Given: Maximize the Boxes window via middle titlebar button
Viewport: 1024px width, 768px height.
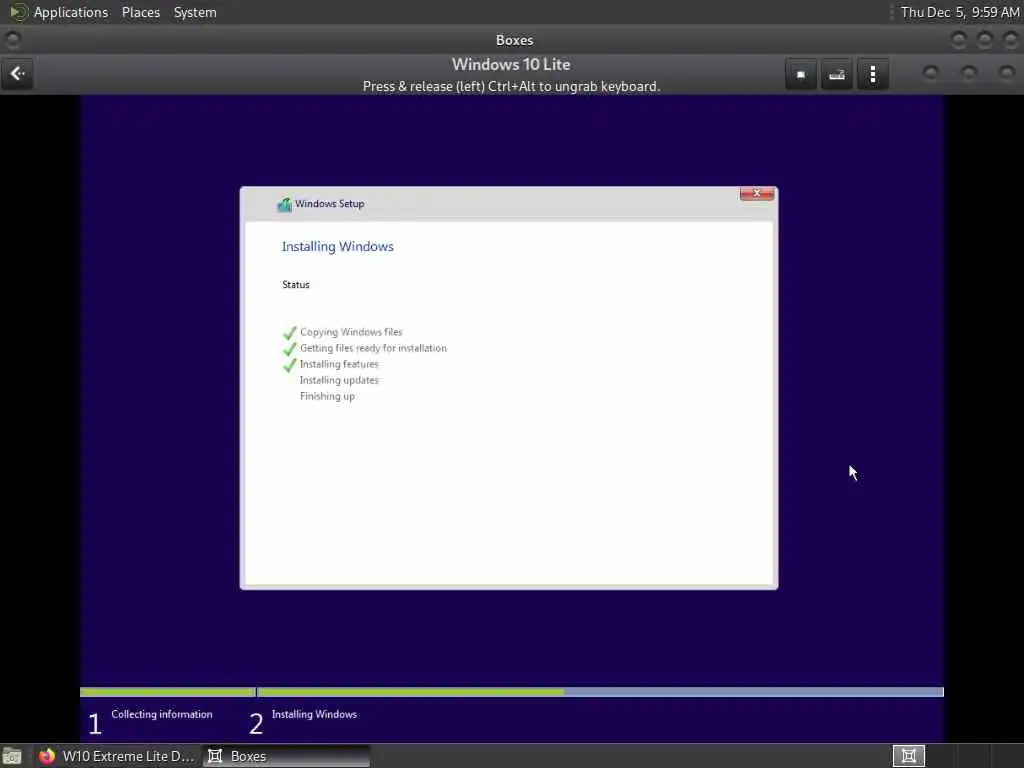Looking at the screenshot, I should click(984, 40).
